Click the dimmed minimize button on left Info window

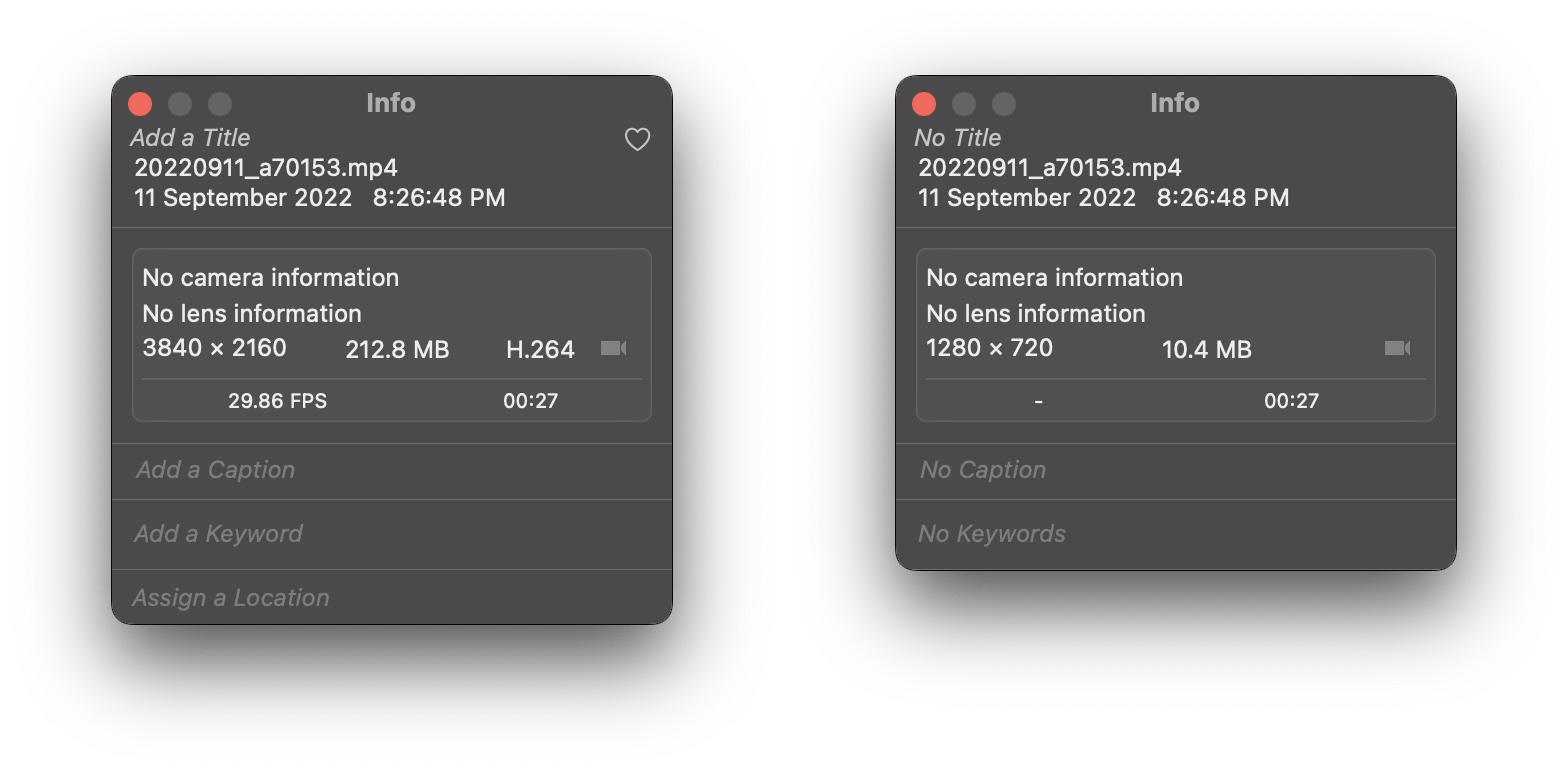pos(180,103)
